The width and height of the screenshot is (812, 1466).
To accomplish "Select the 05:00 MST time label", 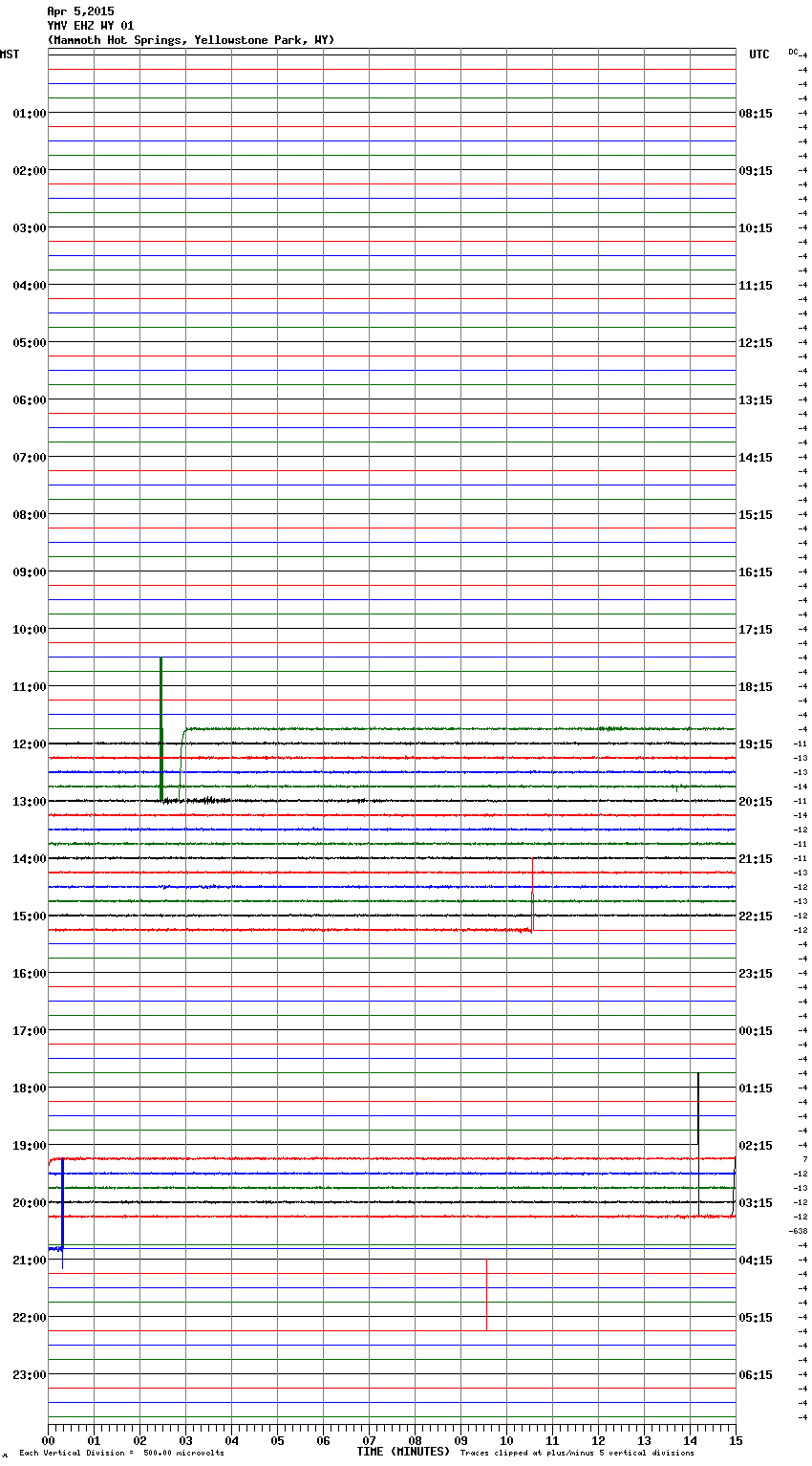I will tap(30, 343).
